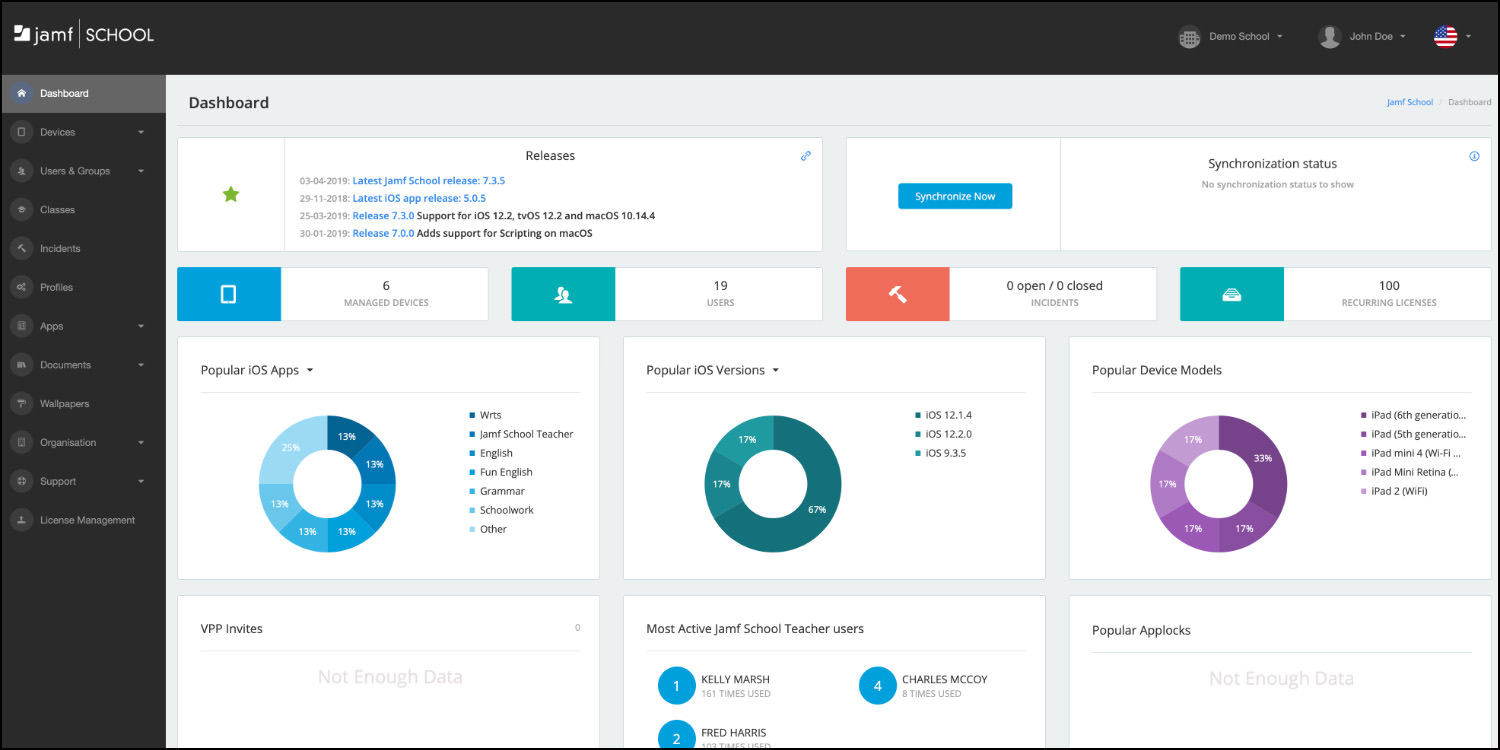Click the Incidents wrench icon in sidebar

[21, 248]
